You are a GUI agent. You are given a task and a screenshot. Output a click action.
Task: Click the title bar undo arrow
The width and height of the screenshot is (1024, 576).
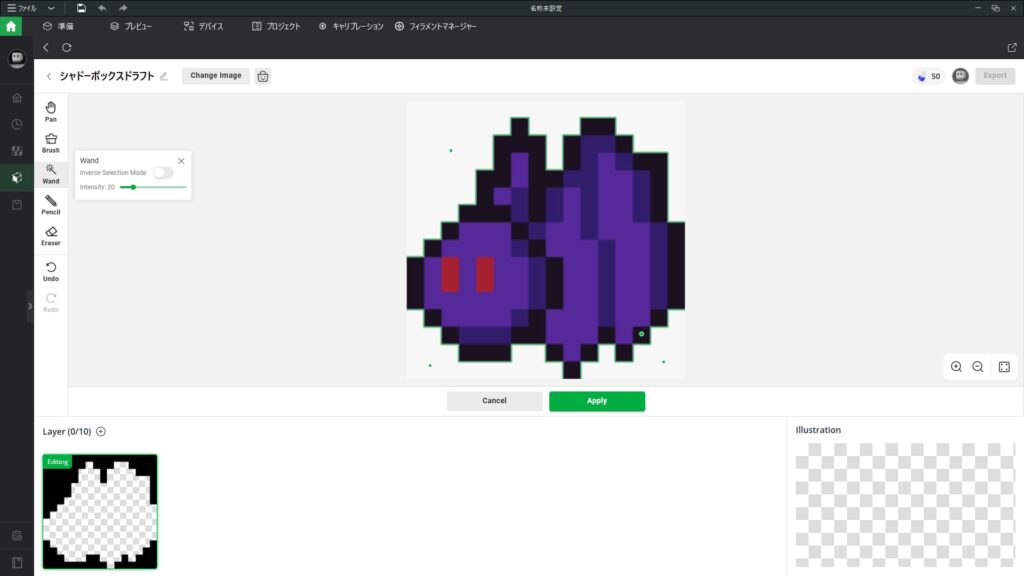click(102, 8)
